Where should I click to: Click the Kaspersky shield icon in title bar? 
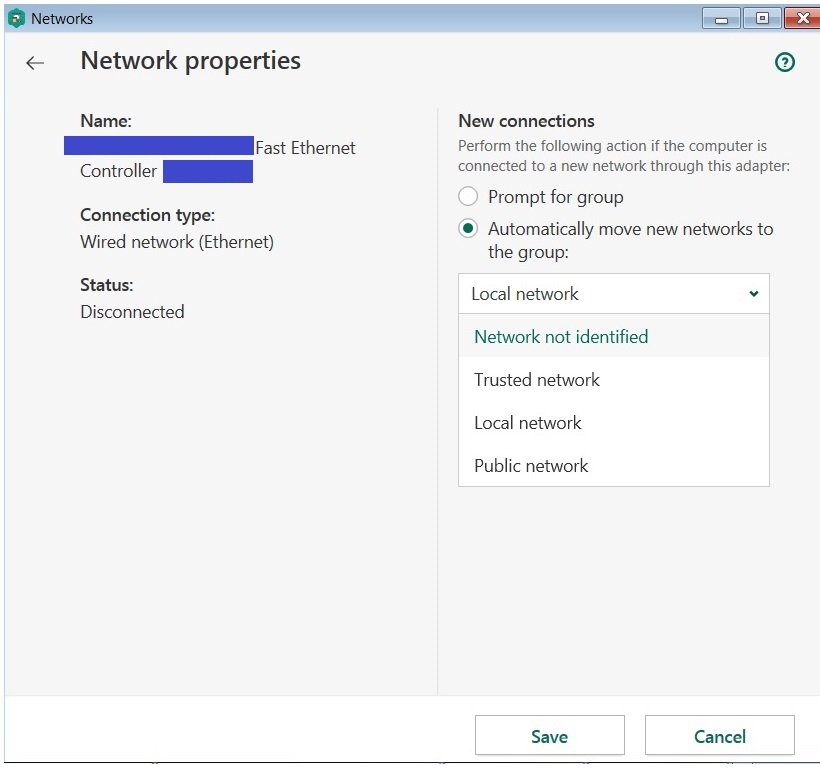click(x=15, y=18)
